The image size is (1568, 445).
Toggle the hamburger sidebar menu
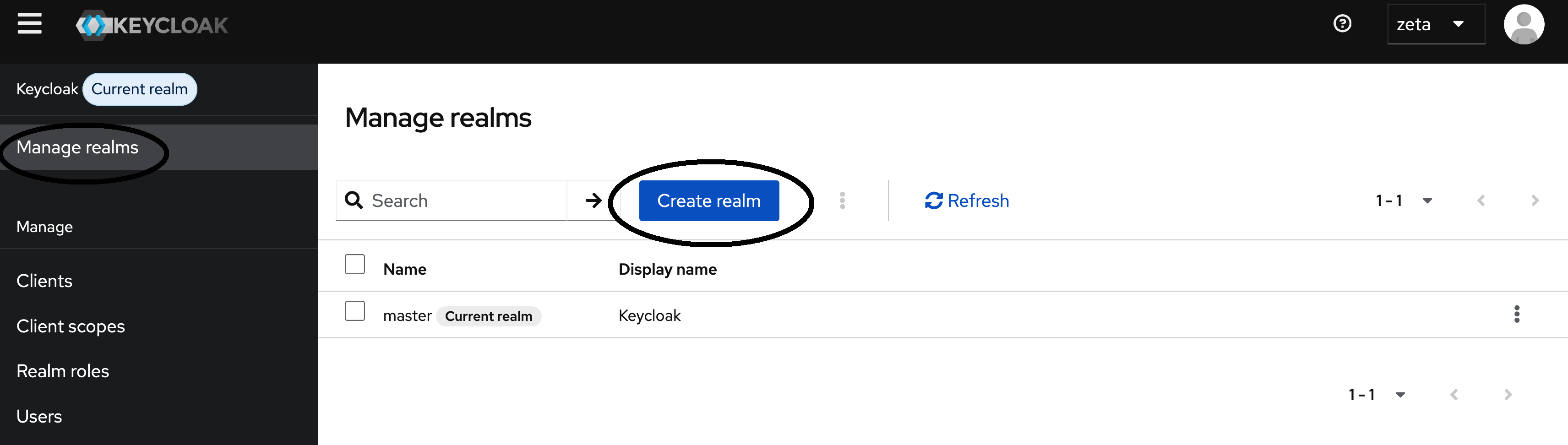(29, 24)
